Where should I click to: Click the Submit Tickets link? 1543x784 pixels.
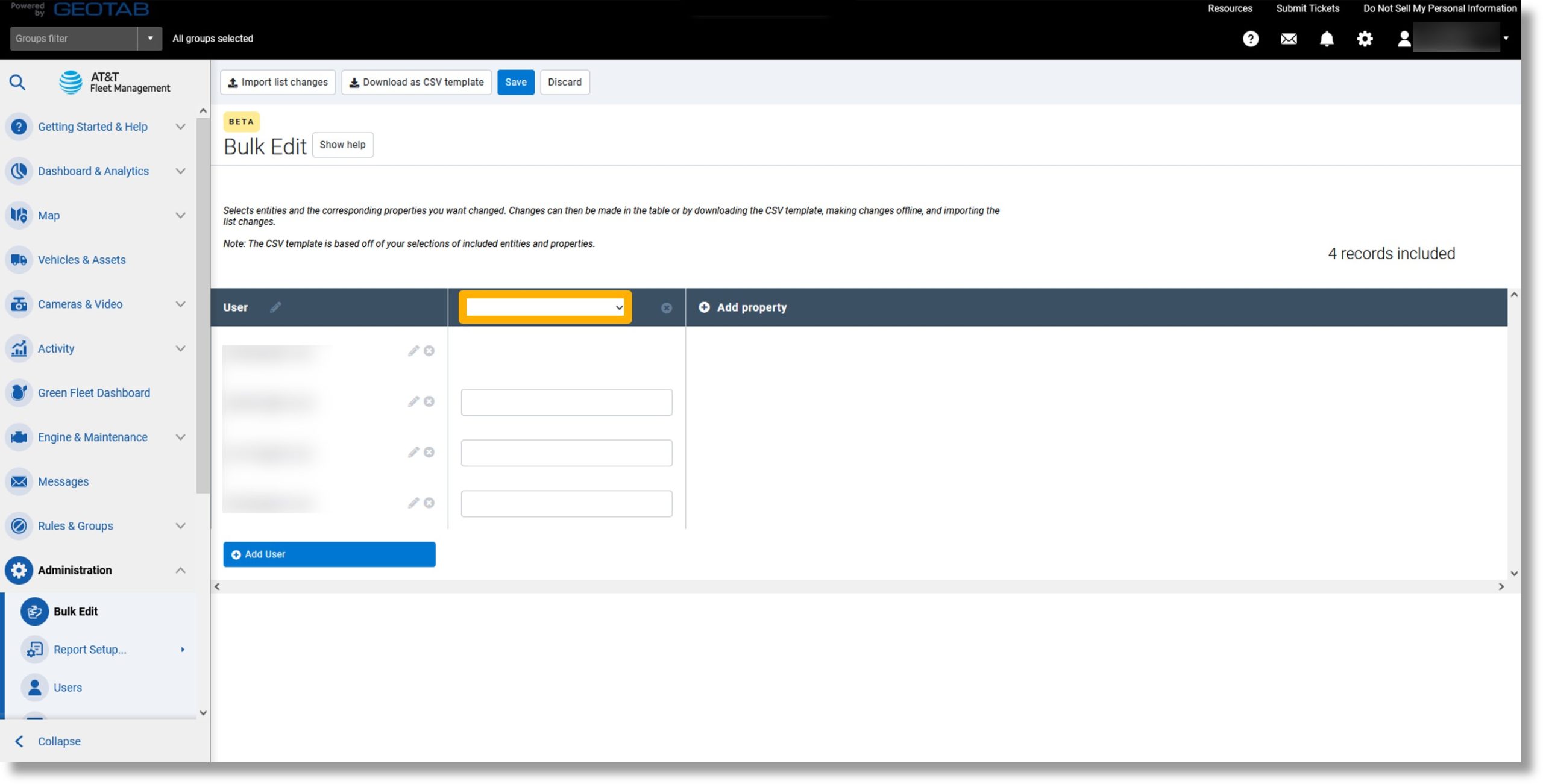click(x=1307, y=8)
